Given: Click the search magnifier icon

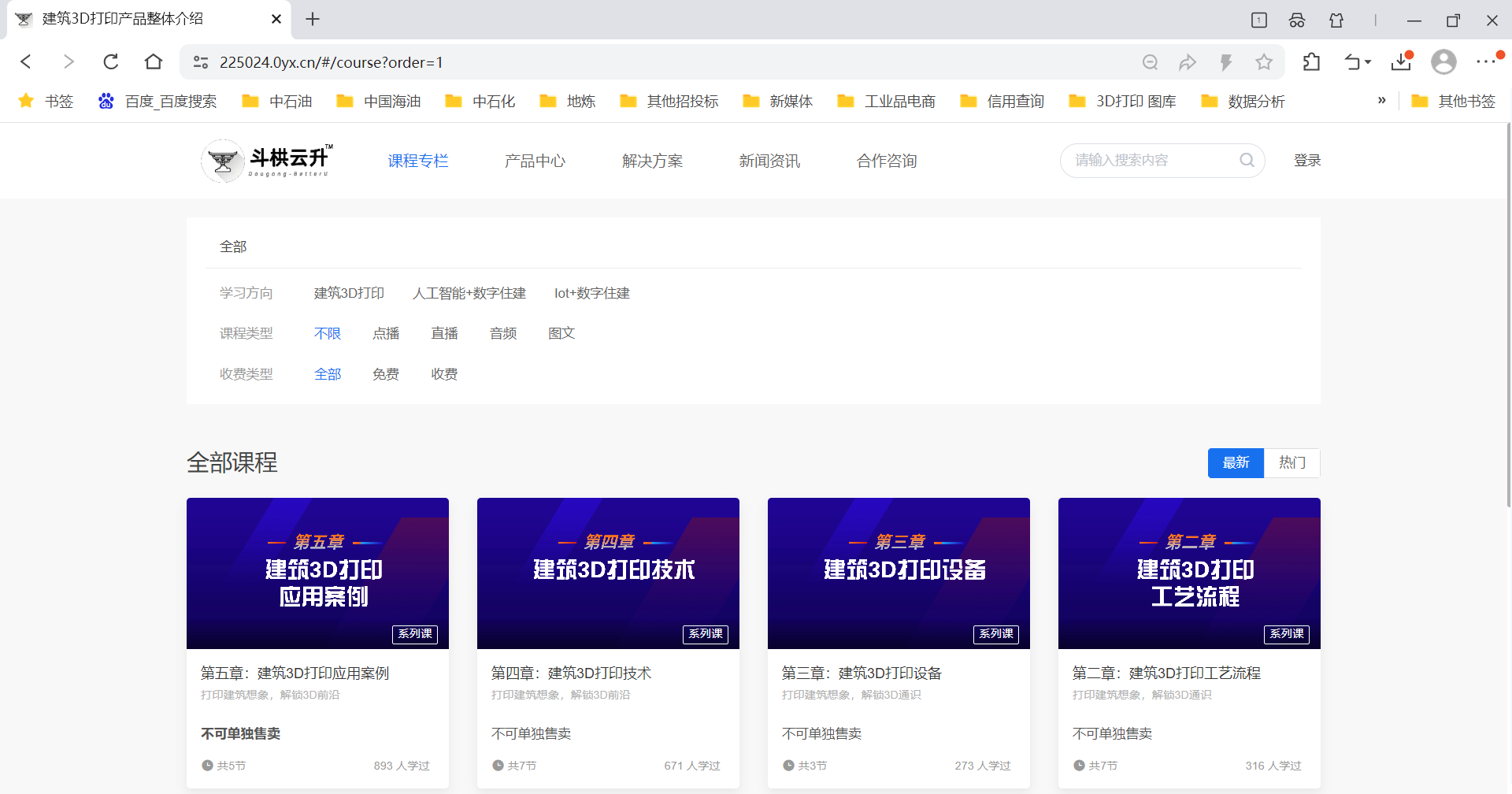Looking at the screenshot, I should [1247, 161].
